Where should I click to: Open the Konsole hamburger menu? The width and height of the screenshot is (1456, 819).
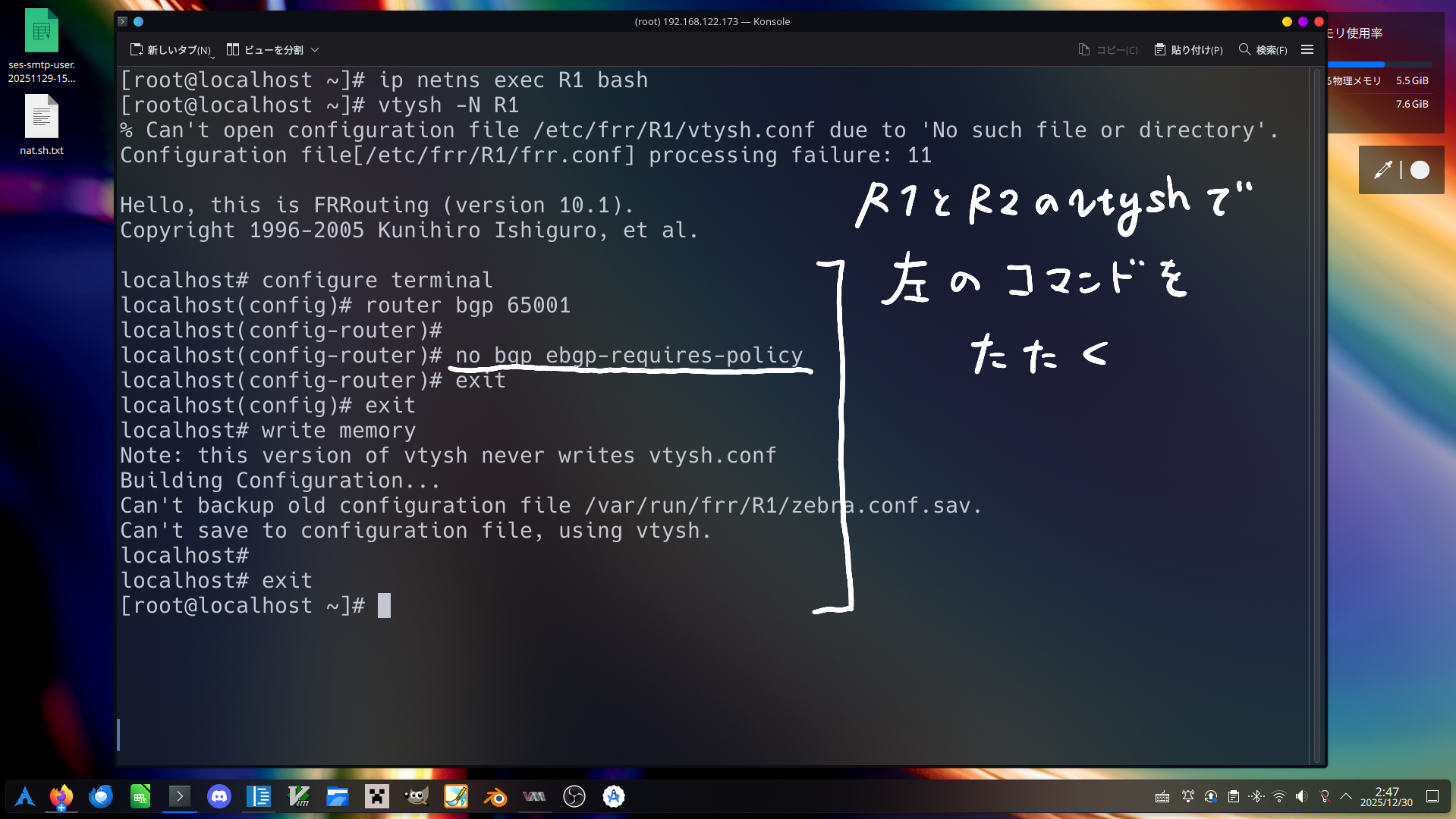coord(1307,50)
